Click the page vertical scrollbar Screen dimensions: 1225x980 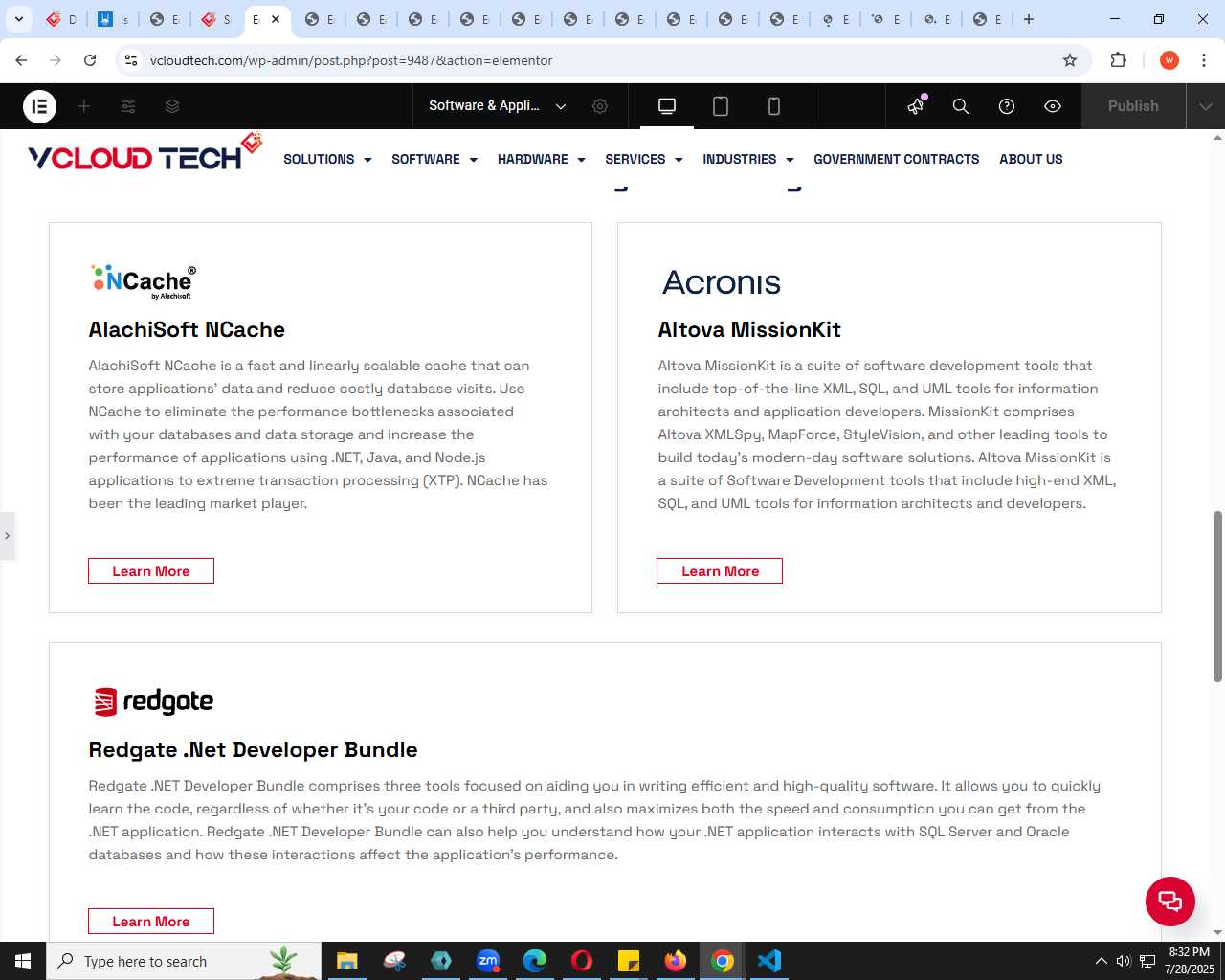pos(1217,596)
